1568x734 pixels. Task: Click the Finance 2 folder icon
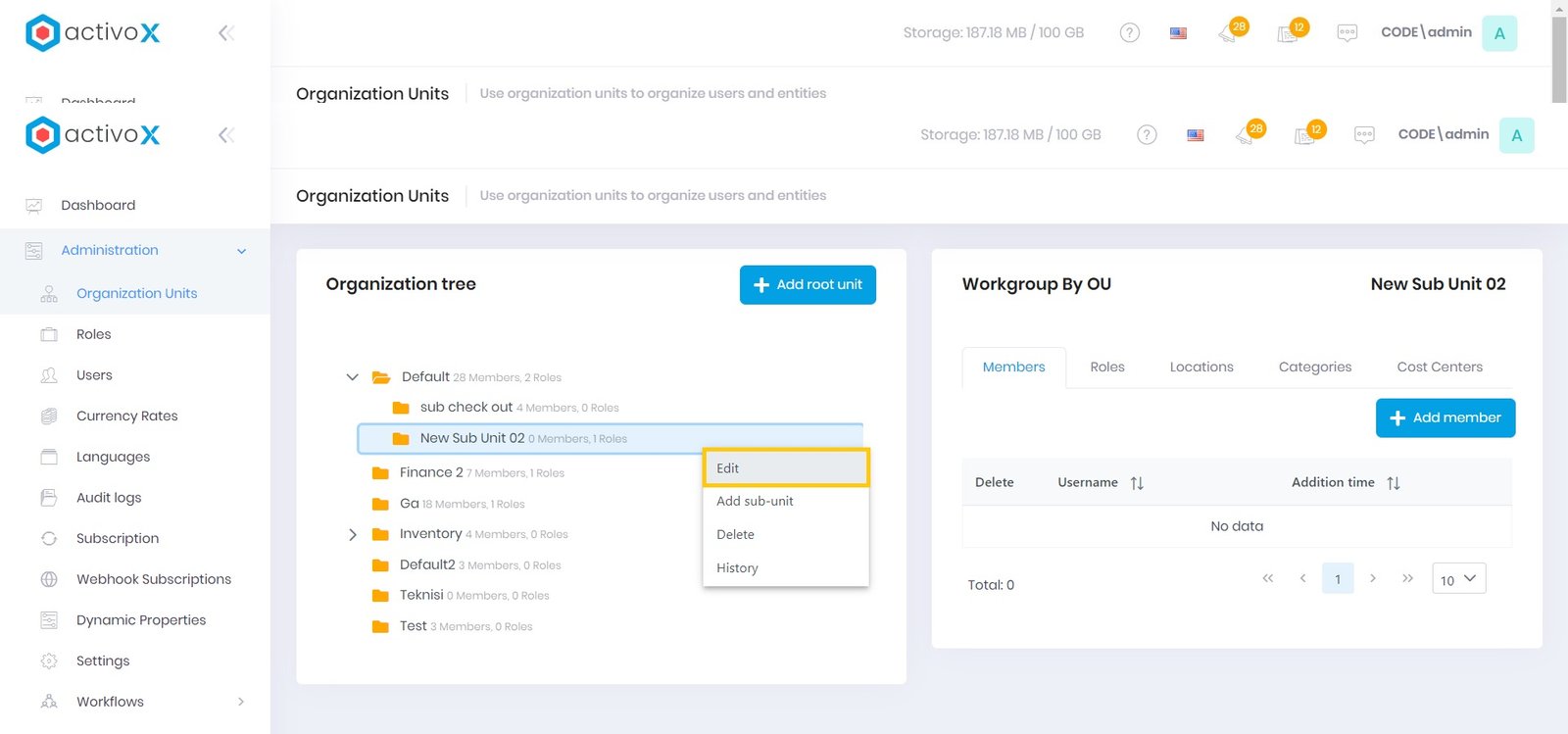(381, 473)
